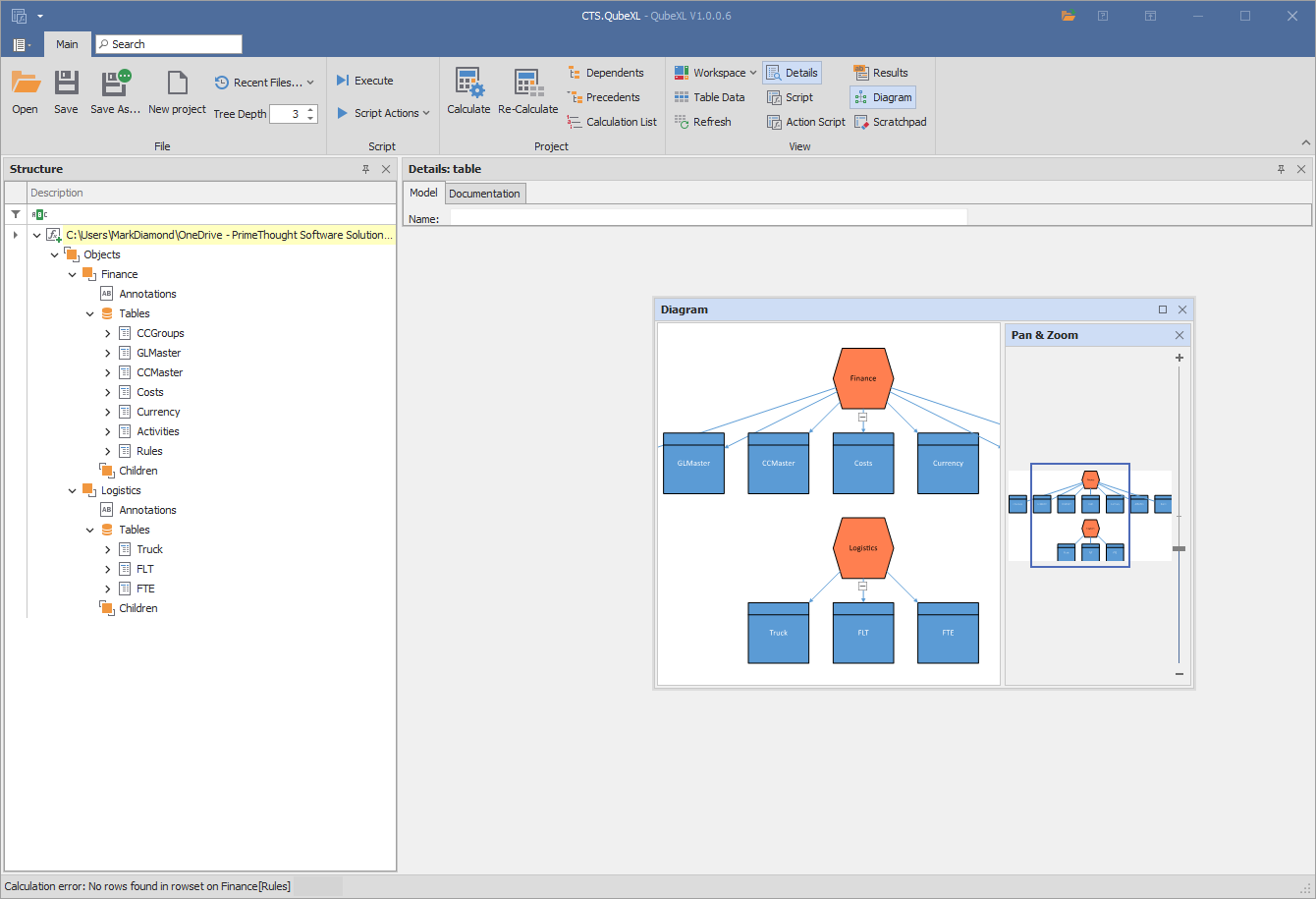Switch to the Documentation tab
The width and height of the screenshot is (1316, 899).
(x=484, y=194)
